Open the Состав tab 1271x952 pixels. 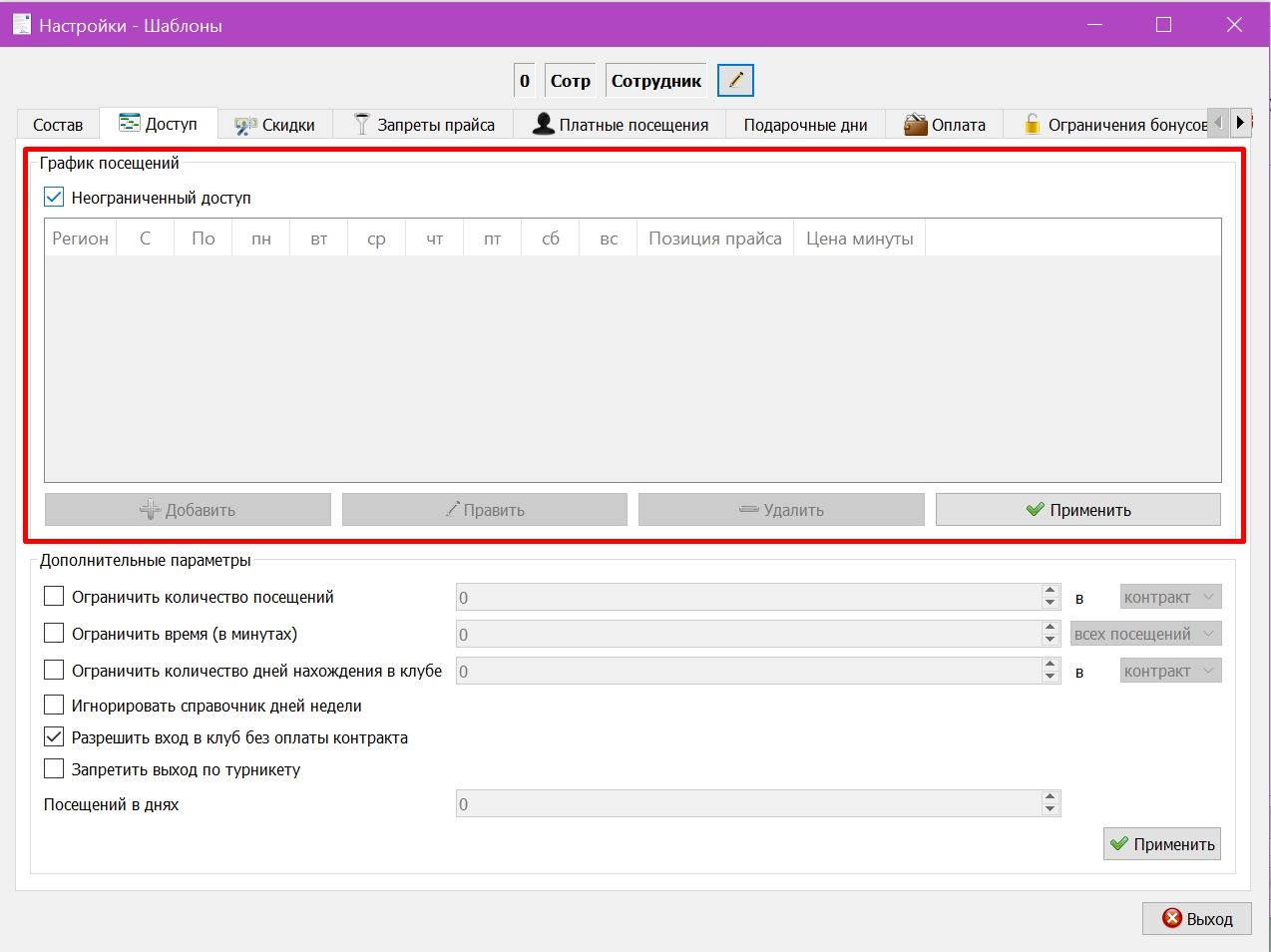coord(58,125)
